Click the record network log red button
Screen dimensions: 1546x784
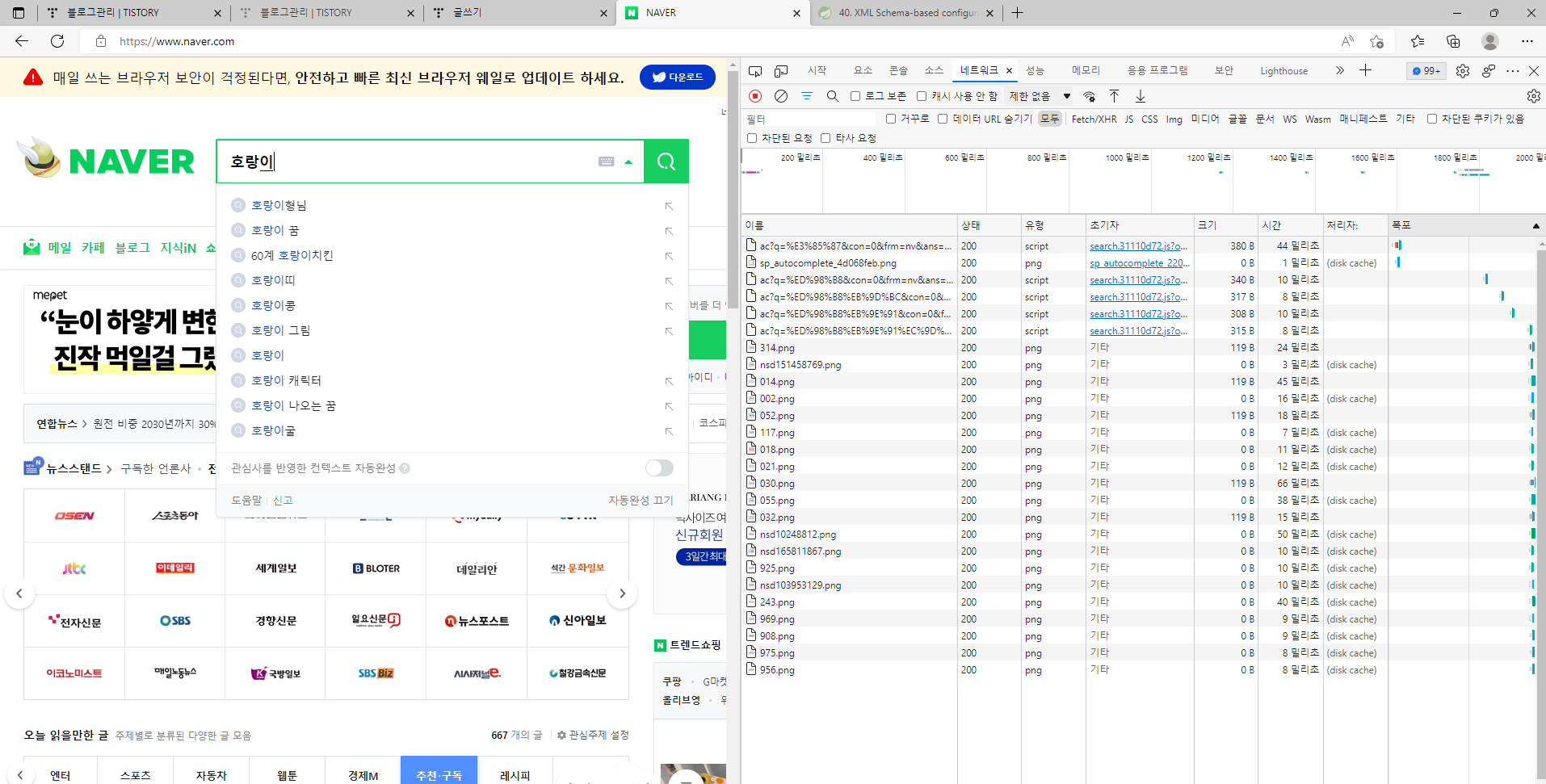pyautogui.click(x=755, y=96)
